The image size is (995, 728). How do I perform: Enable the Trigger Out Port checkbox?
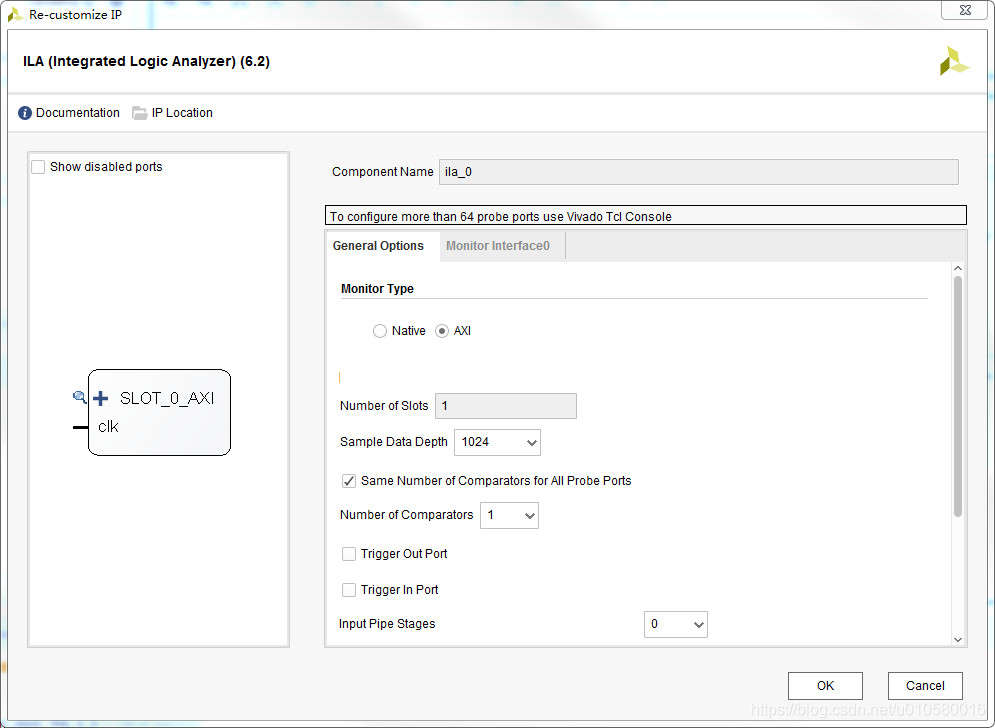click(349, 554)
